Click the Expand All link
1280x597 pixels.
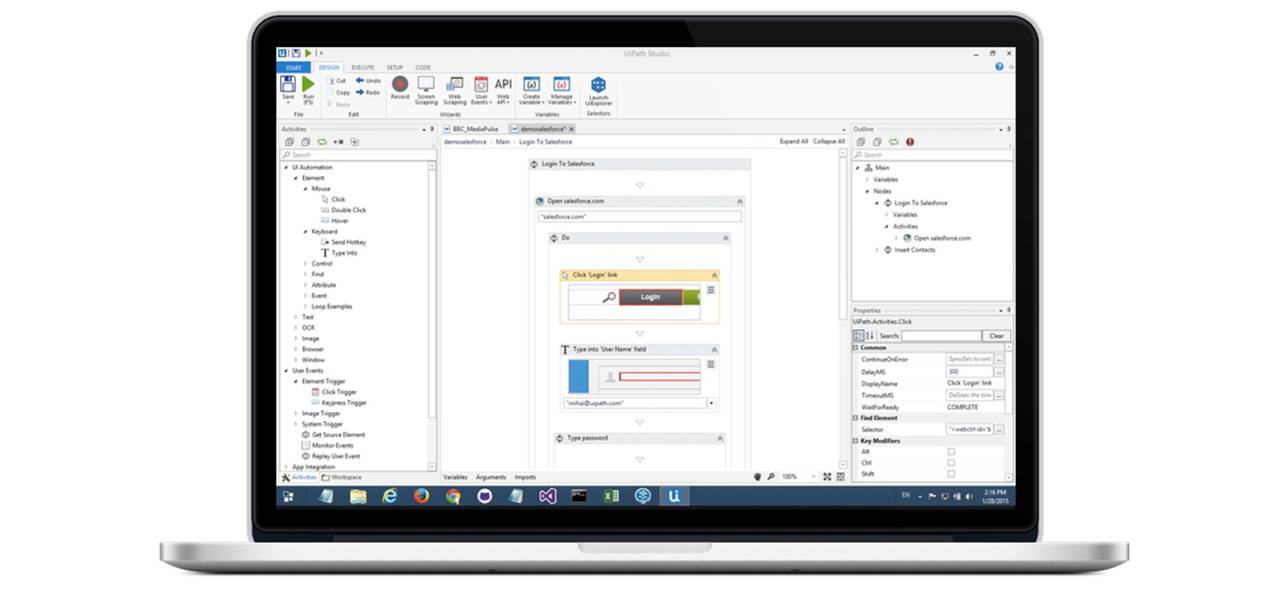coord(794,142)
